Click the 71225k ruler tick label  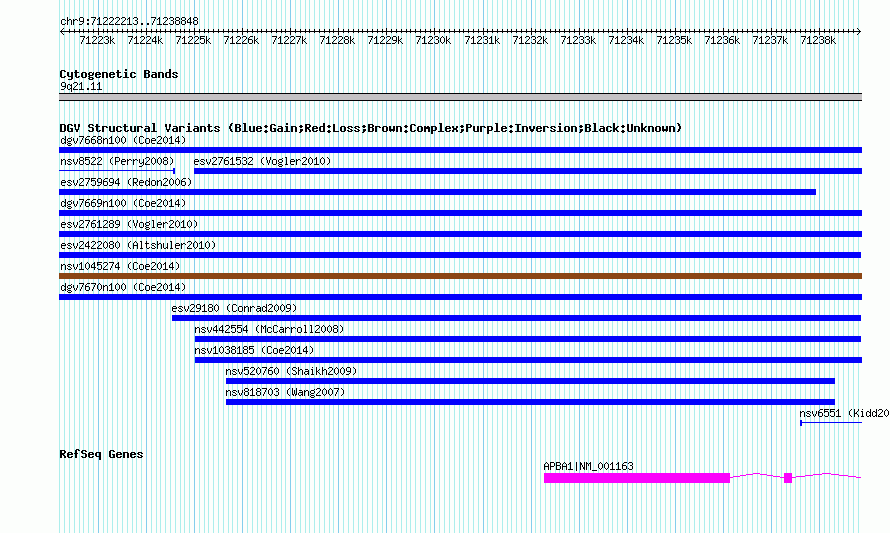click(193, 40)
